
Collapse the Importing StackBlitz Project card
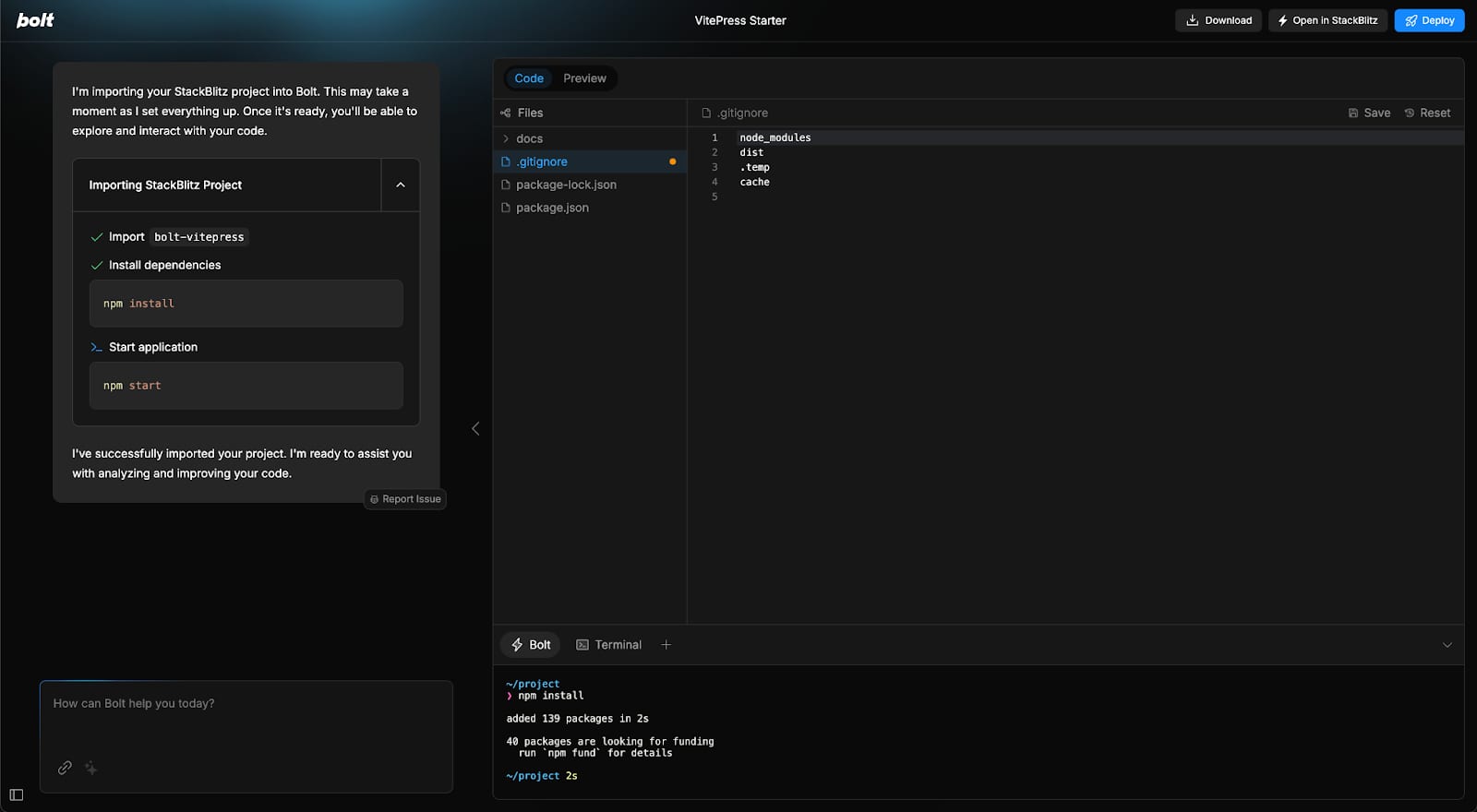(x=401, y=185)
